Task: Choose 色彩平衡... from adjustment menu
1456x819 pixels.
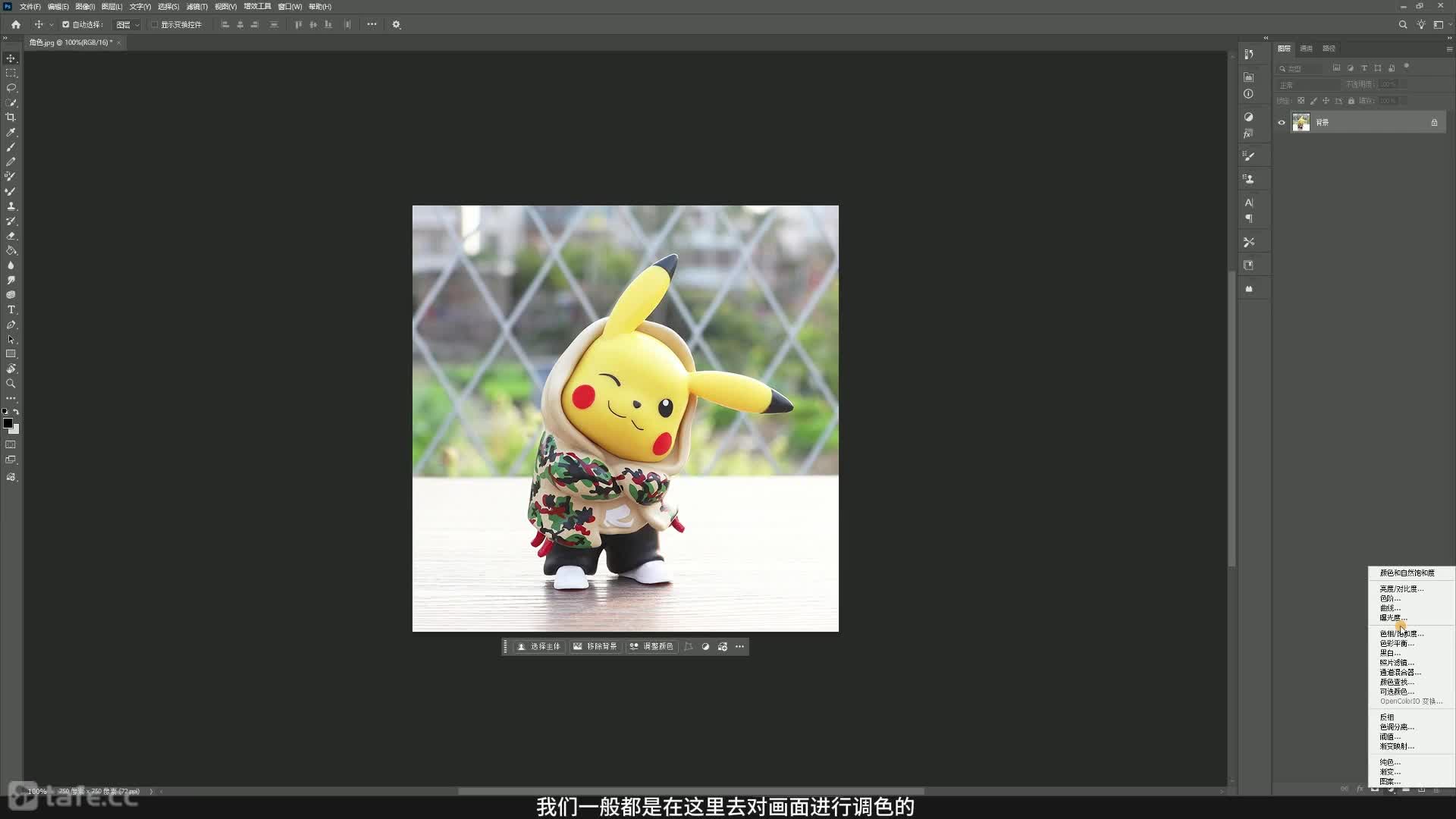Action: point(1397,644)
